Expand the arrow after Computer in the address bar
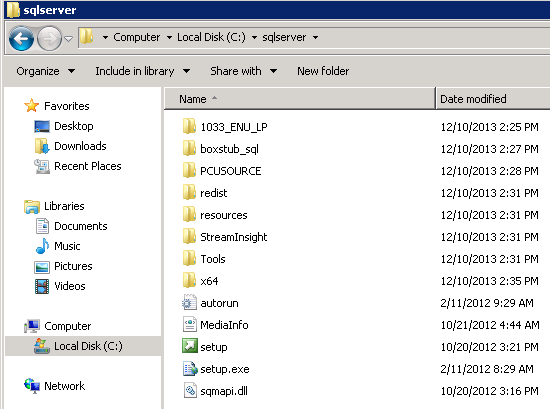This screenshot has width=550, height=409. click(x=169, y=37)
